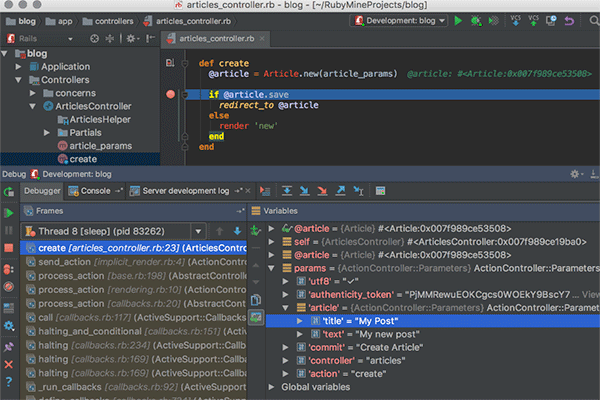Open project view settings gear

131,39
